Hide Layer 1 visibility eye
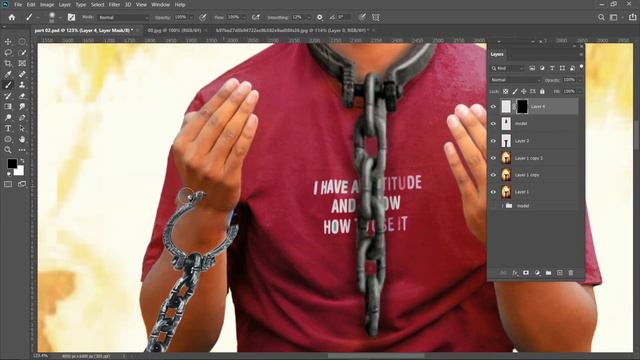This screenshot has width=640, height=360. (493, 192)
